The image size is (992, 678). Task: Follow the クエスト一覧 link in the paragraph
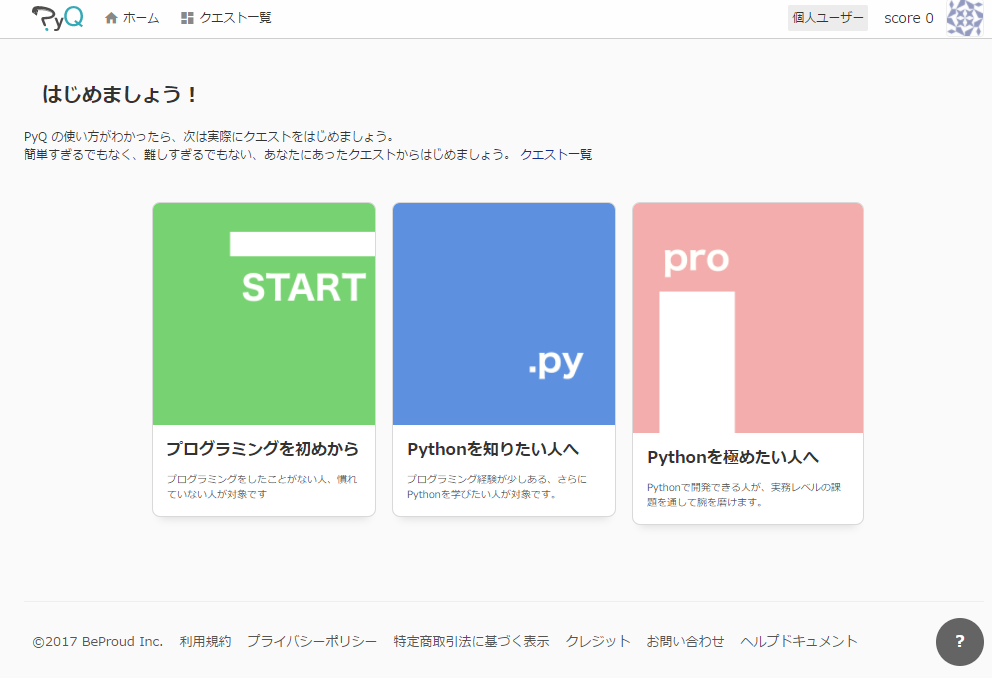(556, 154)
